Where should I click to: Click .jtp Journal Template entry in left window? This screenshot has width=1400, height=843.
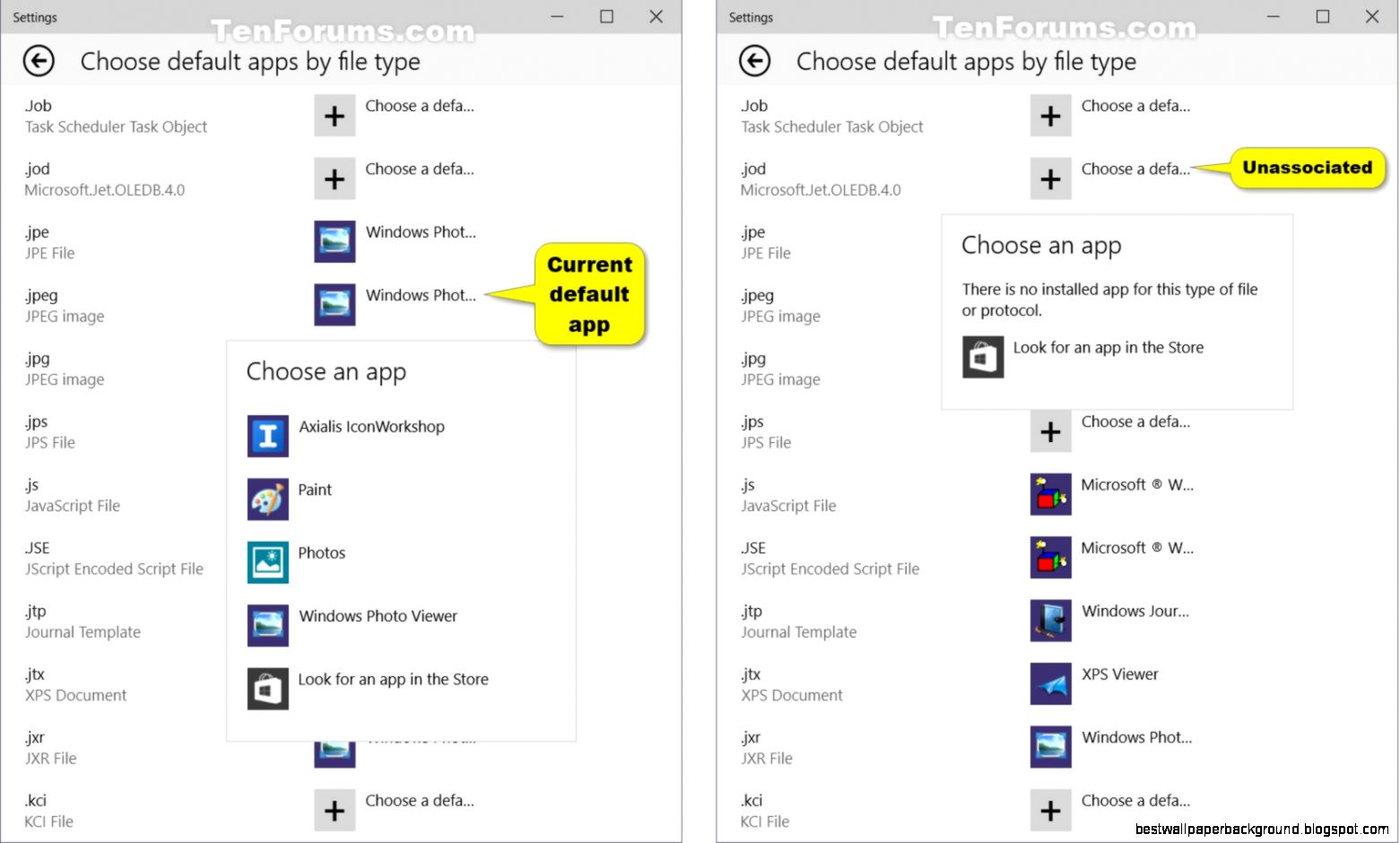pyautogui.click(x=83, y=621)
